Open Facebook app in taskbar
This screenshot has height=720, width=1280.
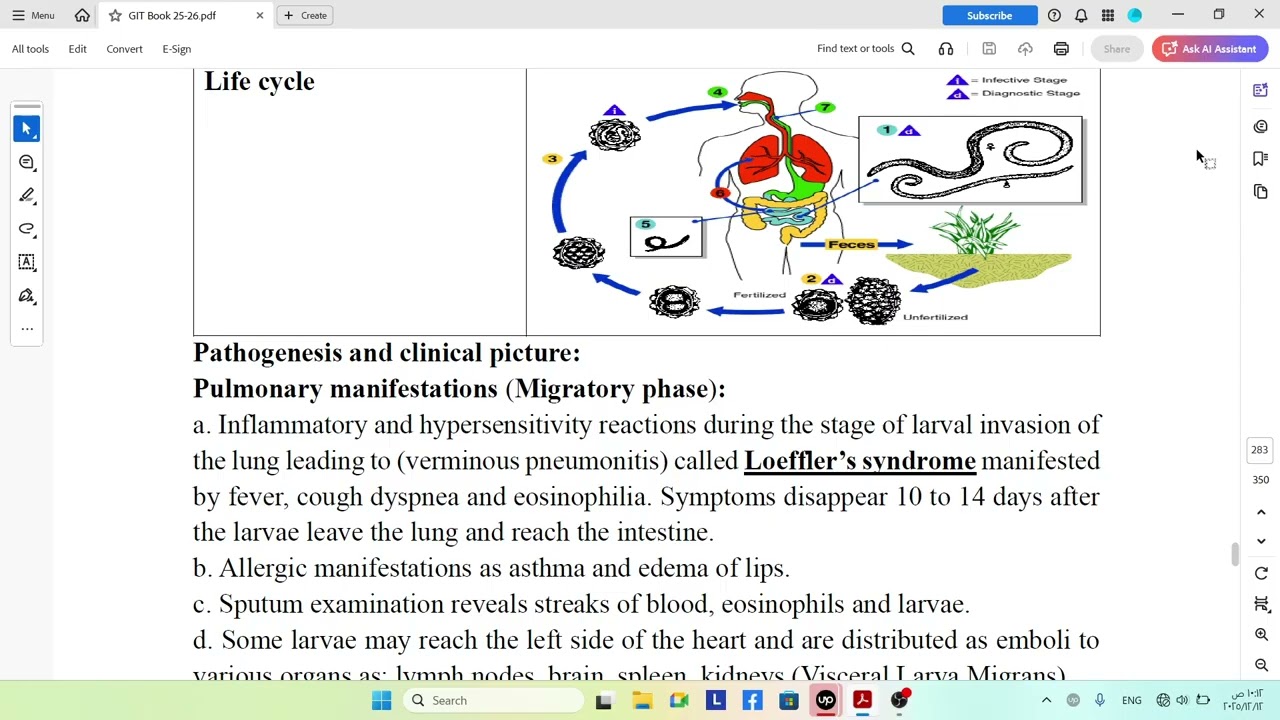752,700
